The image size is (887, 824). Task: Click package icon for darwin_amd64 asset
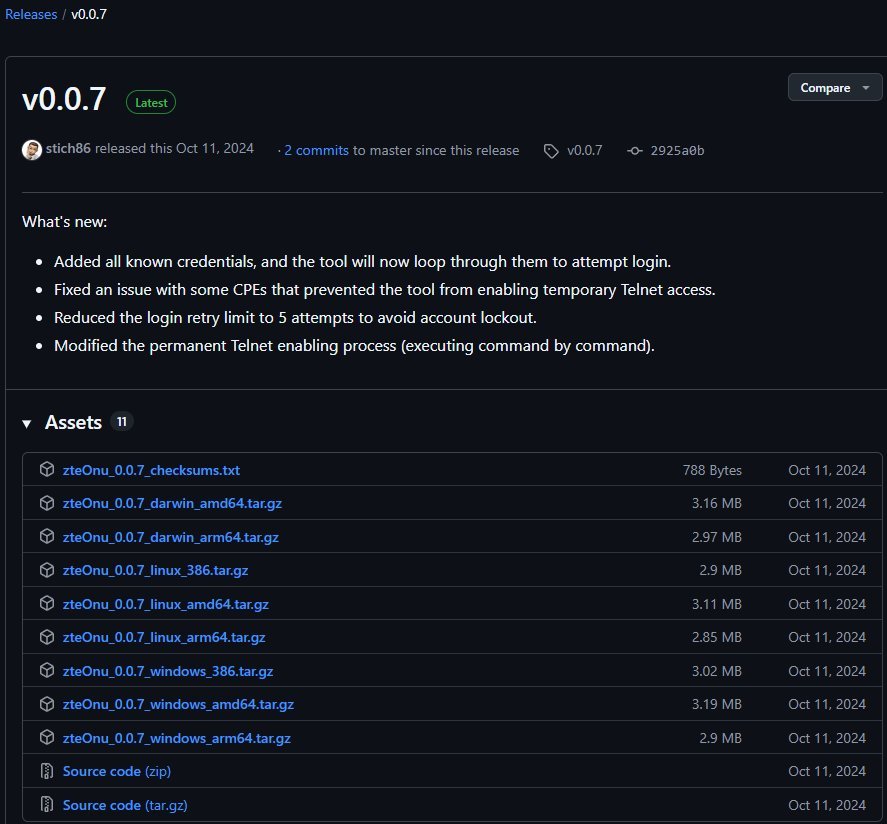coord(46,503)
